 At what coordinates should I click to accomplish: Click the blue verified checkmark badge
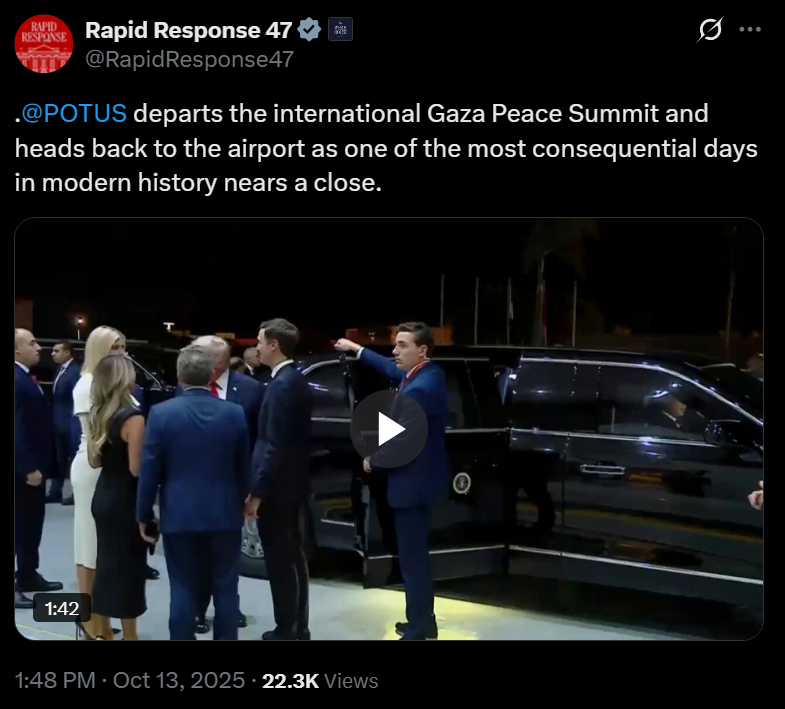(x=309, y=30)
